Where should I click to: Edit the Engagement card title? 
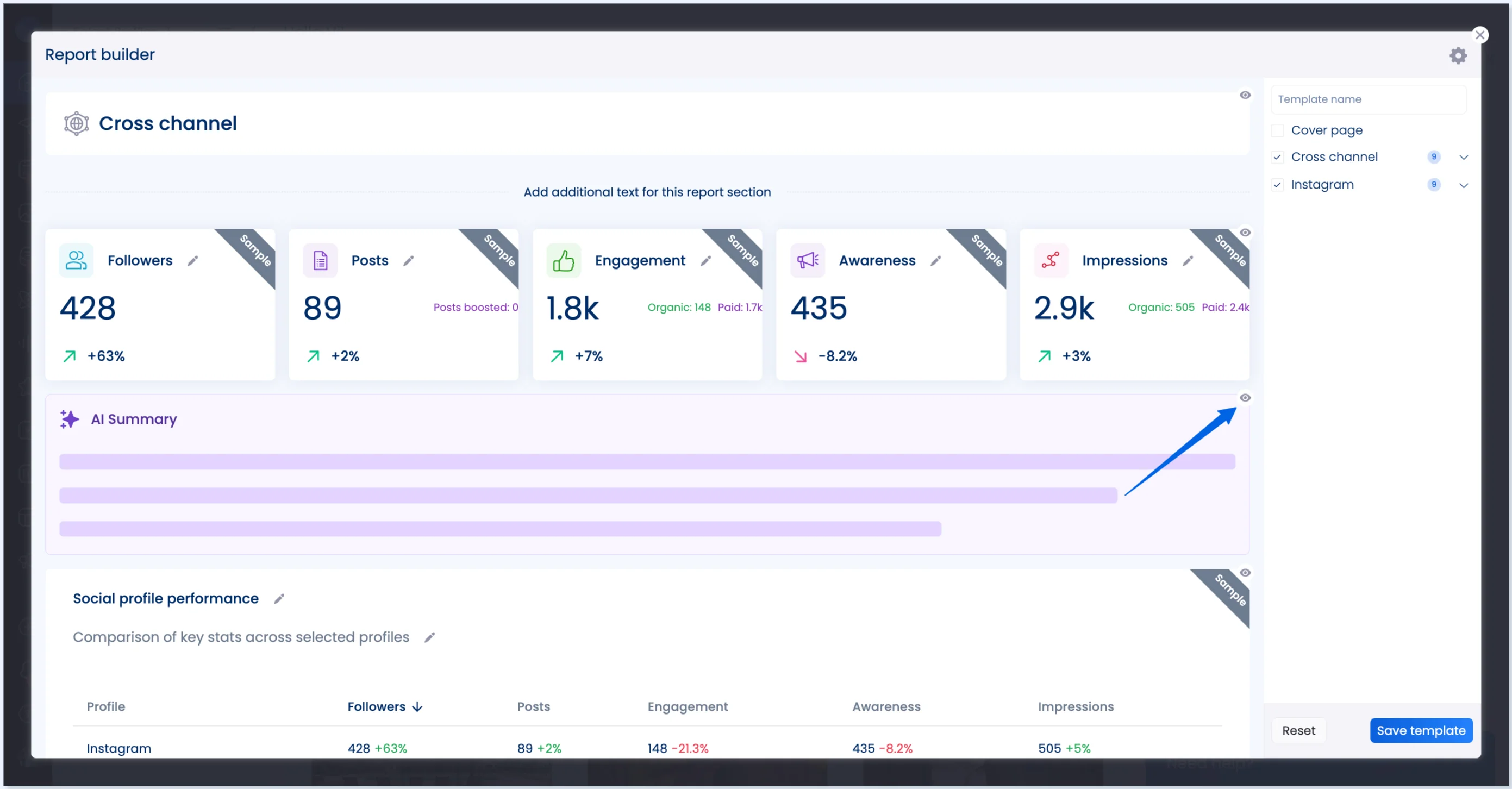[705, 261]
